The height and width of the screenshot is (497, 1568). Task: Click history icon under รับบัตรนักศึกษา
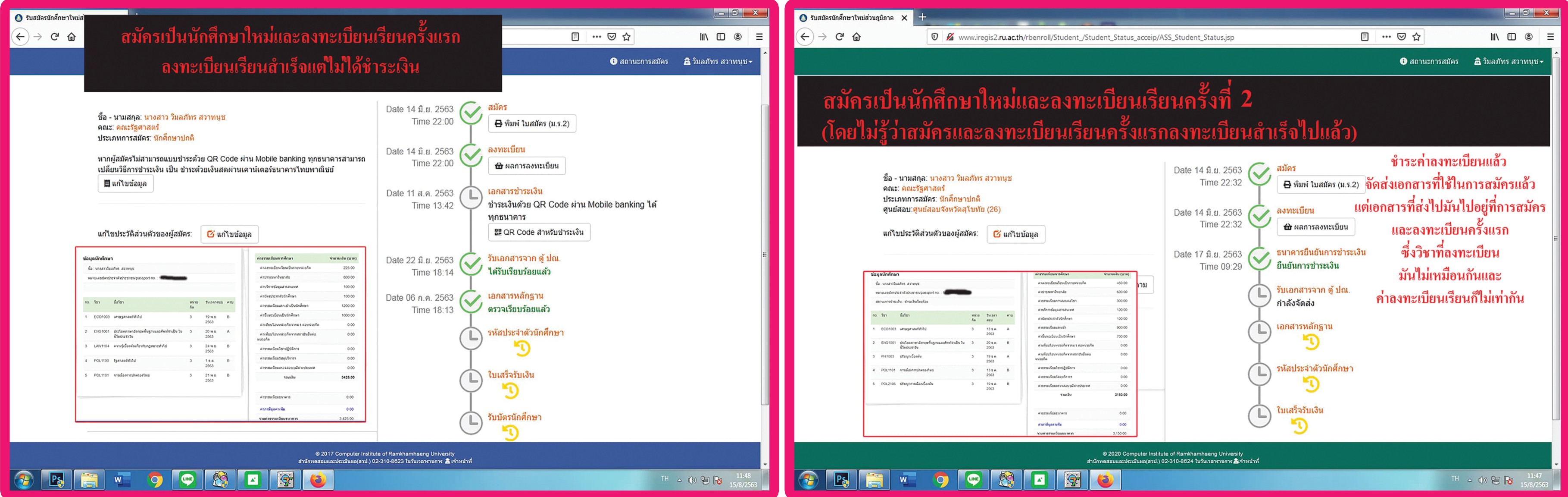(510, 432)
